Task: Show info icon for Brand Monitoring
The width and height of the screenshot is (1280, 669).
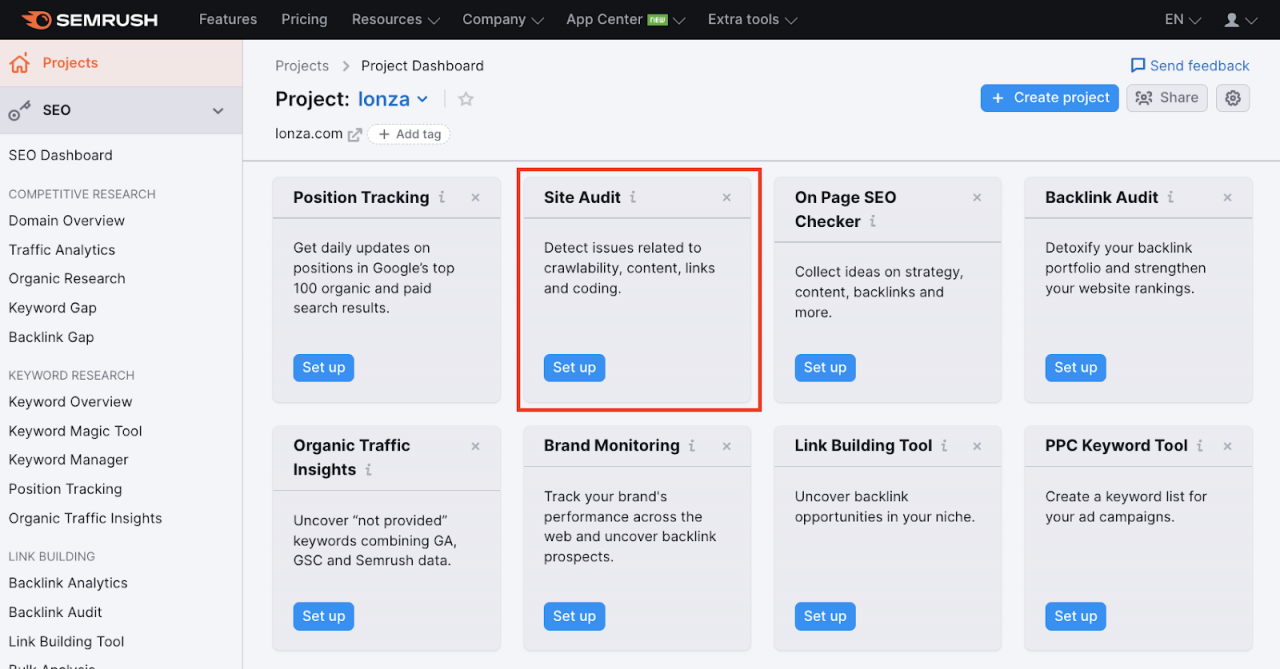Action: (x=692, y=446)
